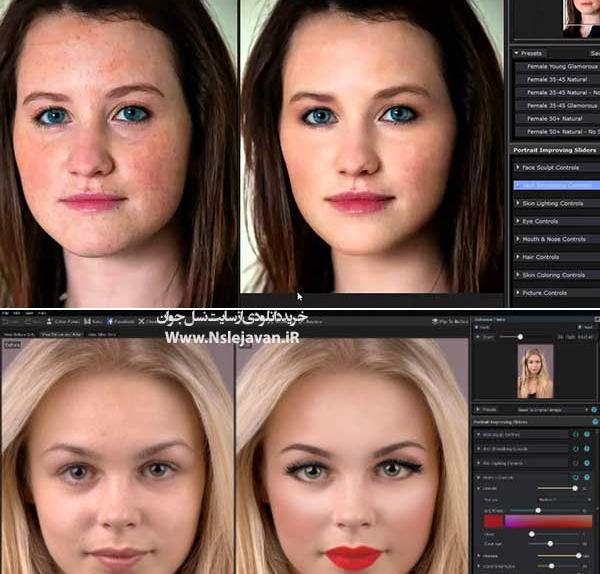600x574 pixels.
Task: Switch to View Before and After tab
Action: click(61, 334)
